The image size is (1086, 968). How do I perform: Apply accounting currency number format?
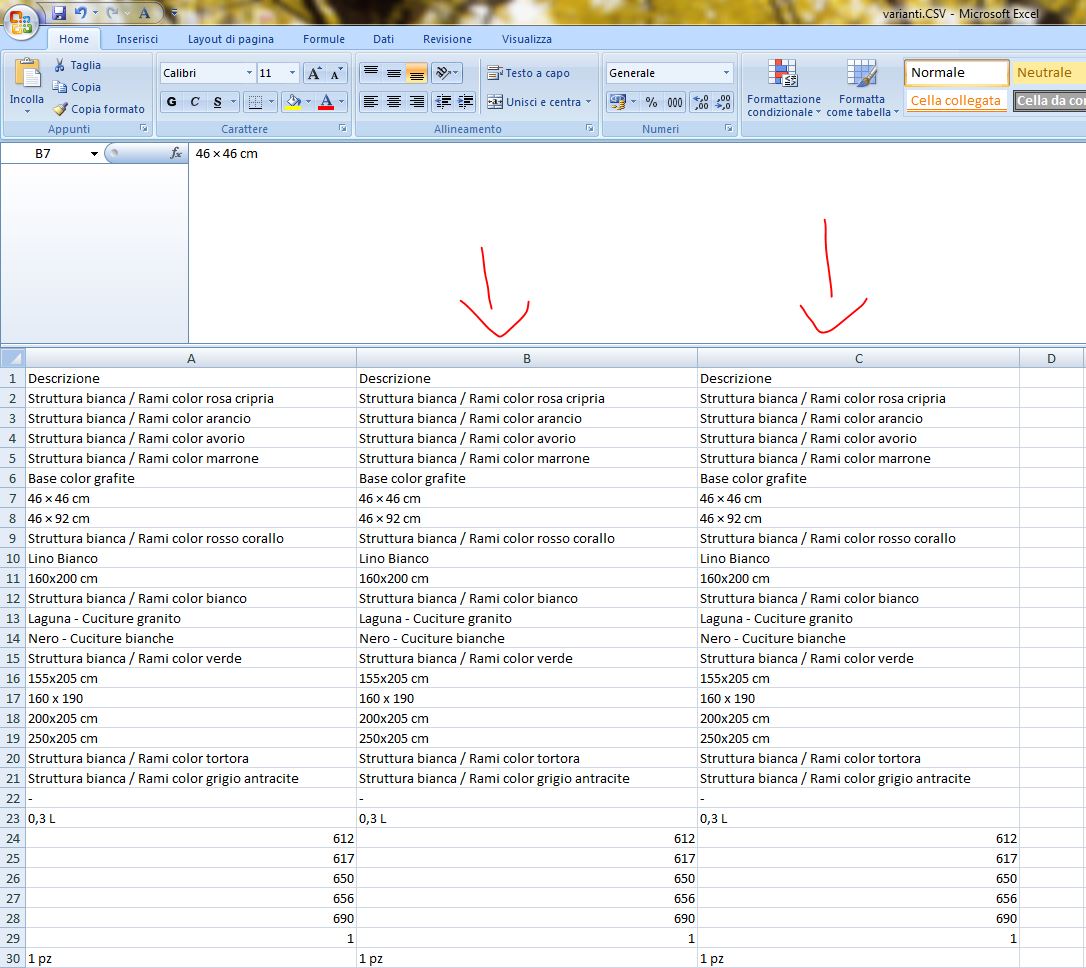[x=616, y=102]
